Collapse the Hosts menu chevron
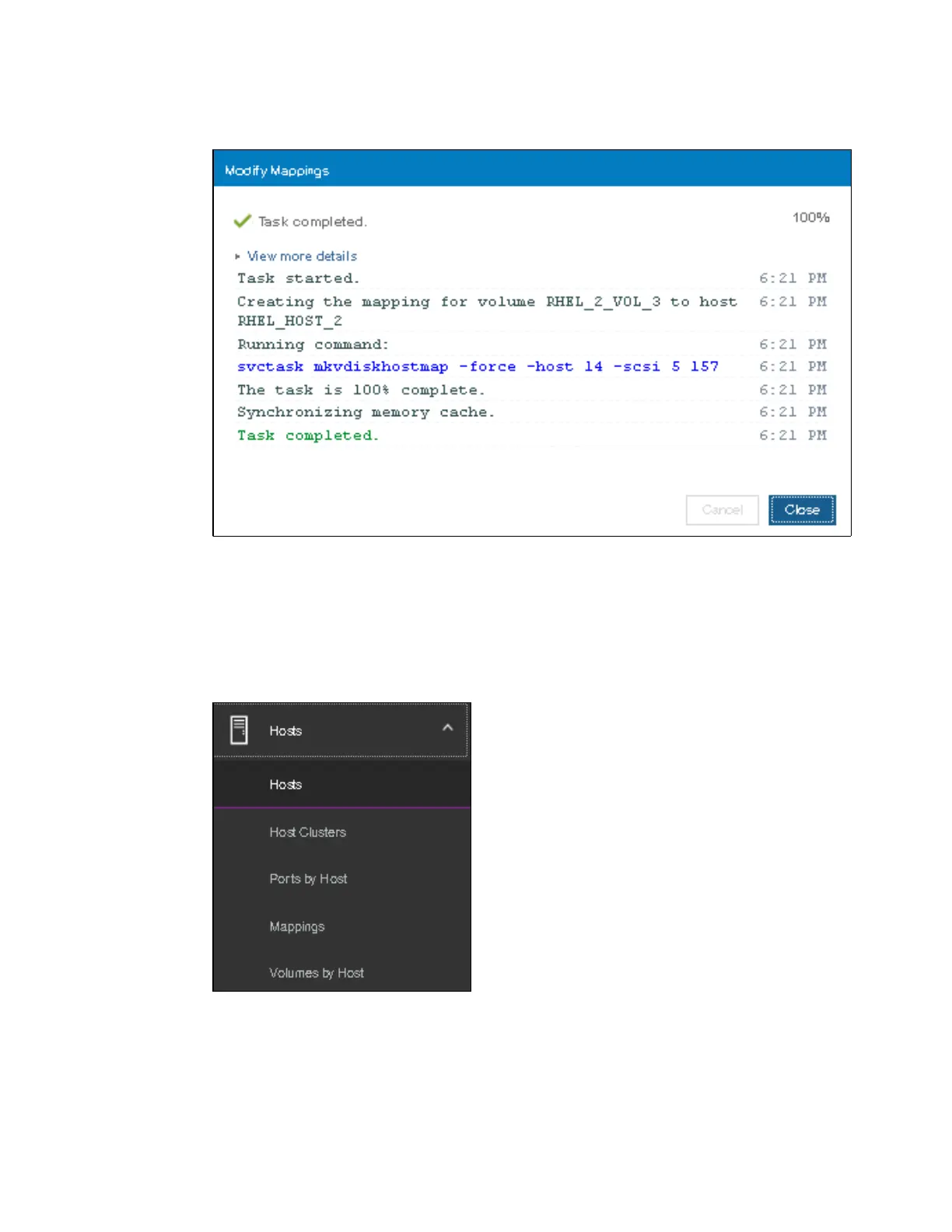 (447, 728)
